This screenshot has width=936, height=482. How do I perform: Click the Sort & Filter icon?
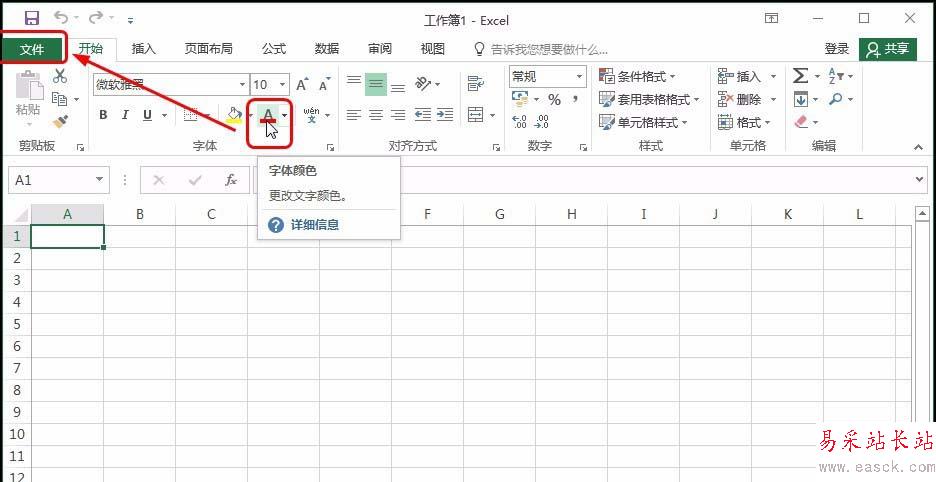pyautogui.click(x=836, y=76)
